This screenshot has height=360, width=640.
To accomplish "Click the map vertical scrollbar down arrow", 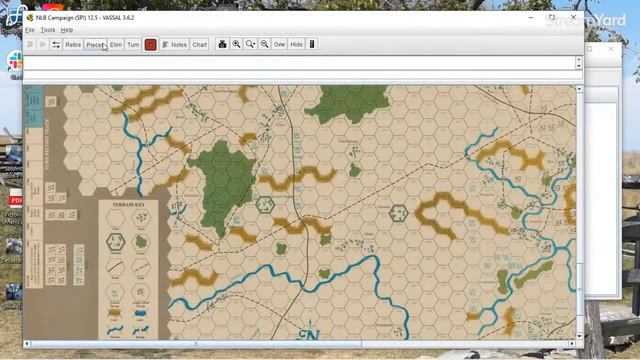I will pyautogui.click(x=580, y=336).
